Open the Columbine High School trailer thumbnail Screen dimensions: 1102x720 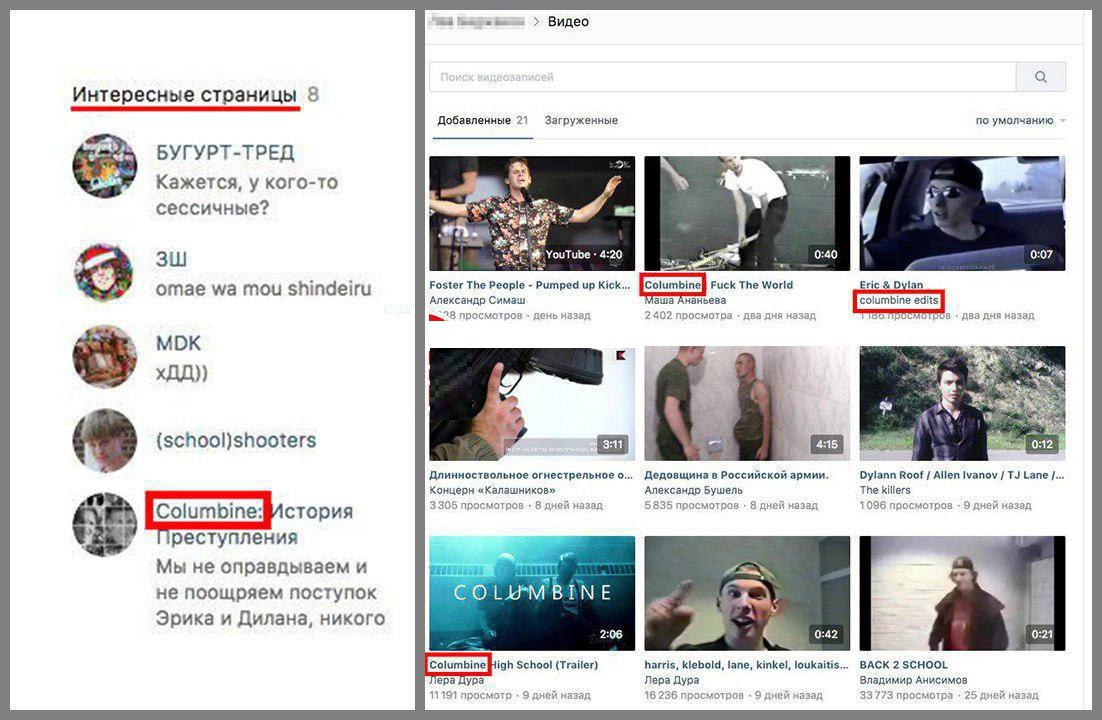[532, 593]
